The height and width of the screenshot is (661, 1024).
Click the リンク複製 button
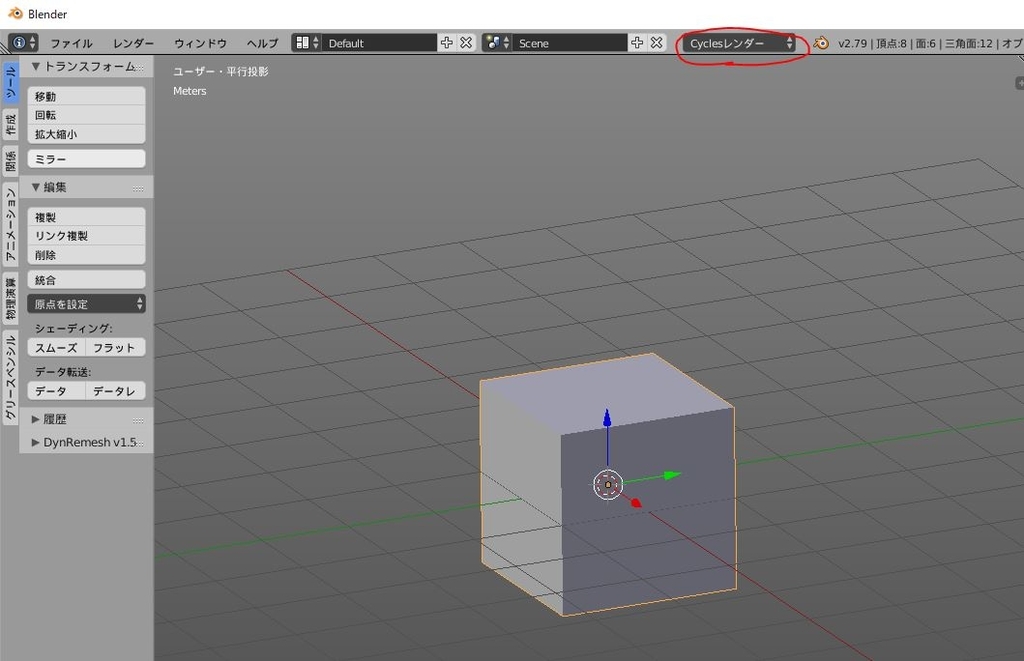(x=86, y=236)
